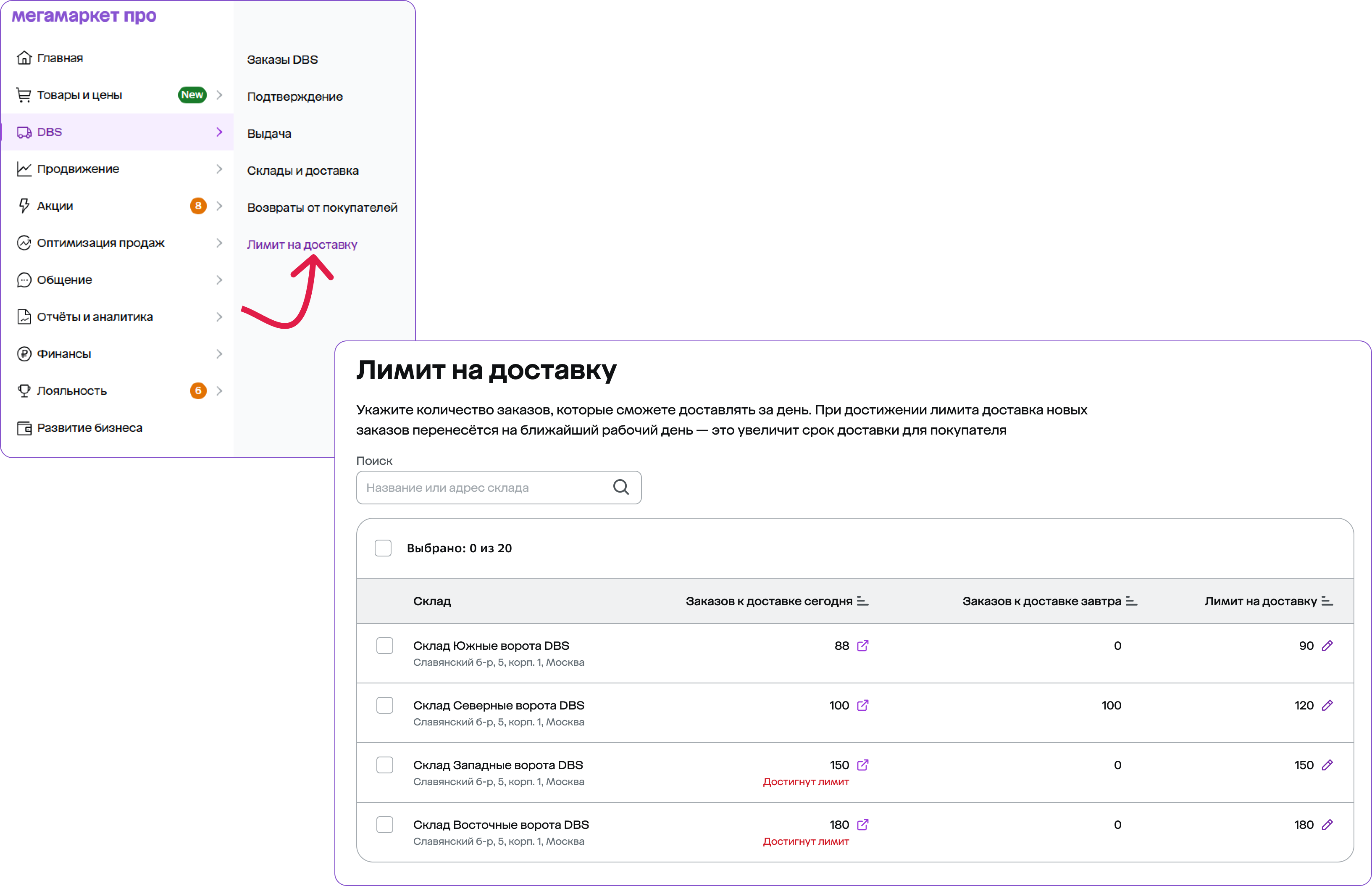This screenshot has height=886, width=1372.
Task: Open Склады и доставка submenu item
Action: pos(302,170)
